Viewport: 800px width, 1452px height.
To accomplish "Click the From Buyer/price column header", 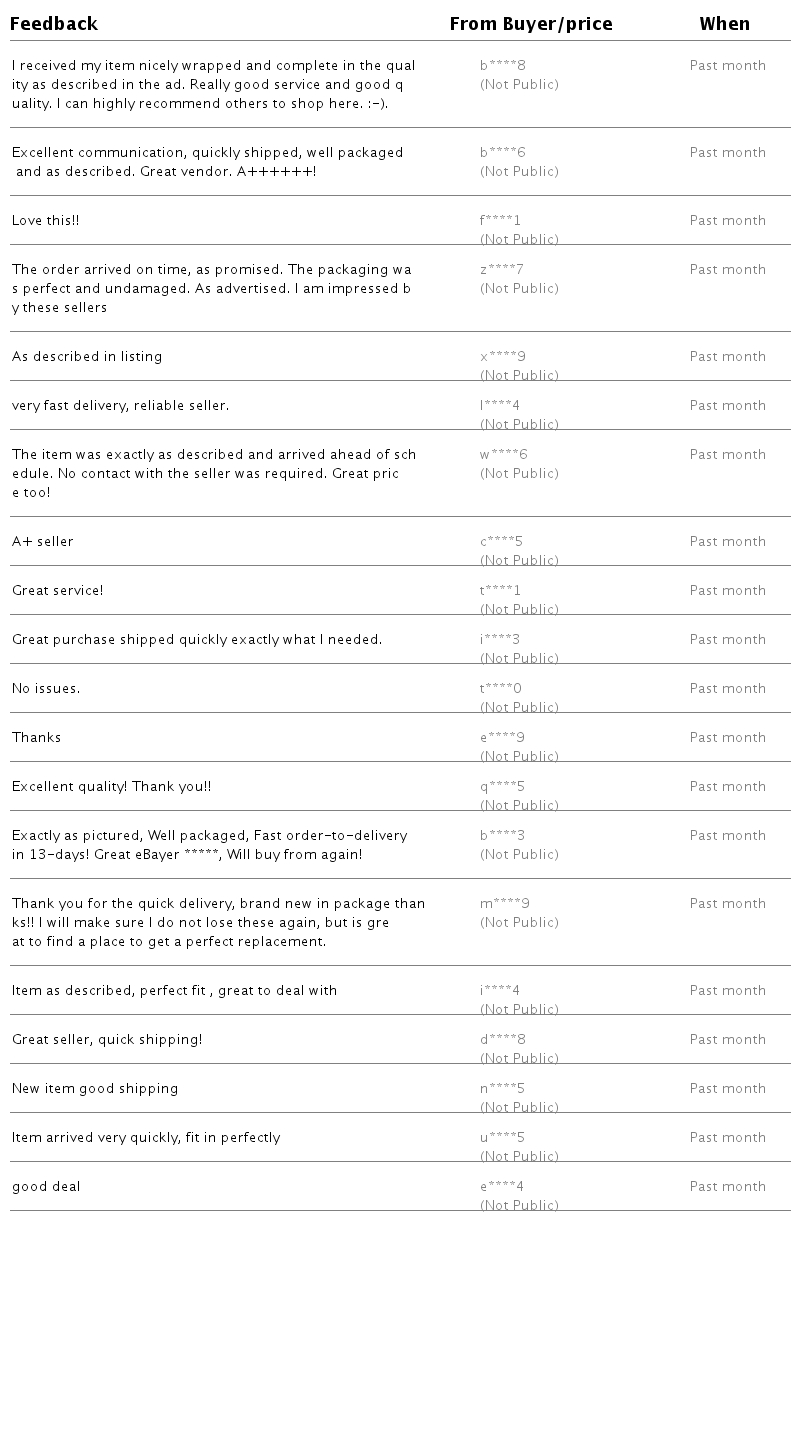I will (x=531, y=24).
